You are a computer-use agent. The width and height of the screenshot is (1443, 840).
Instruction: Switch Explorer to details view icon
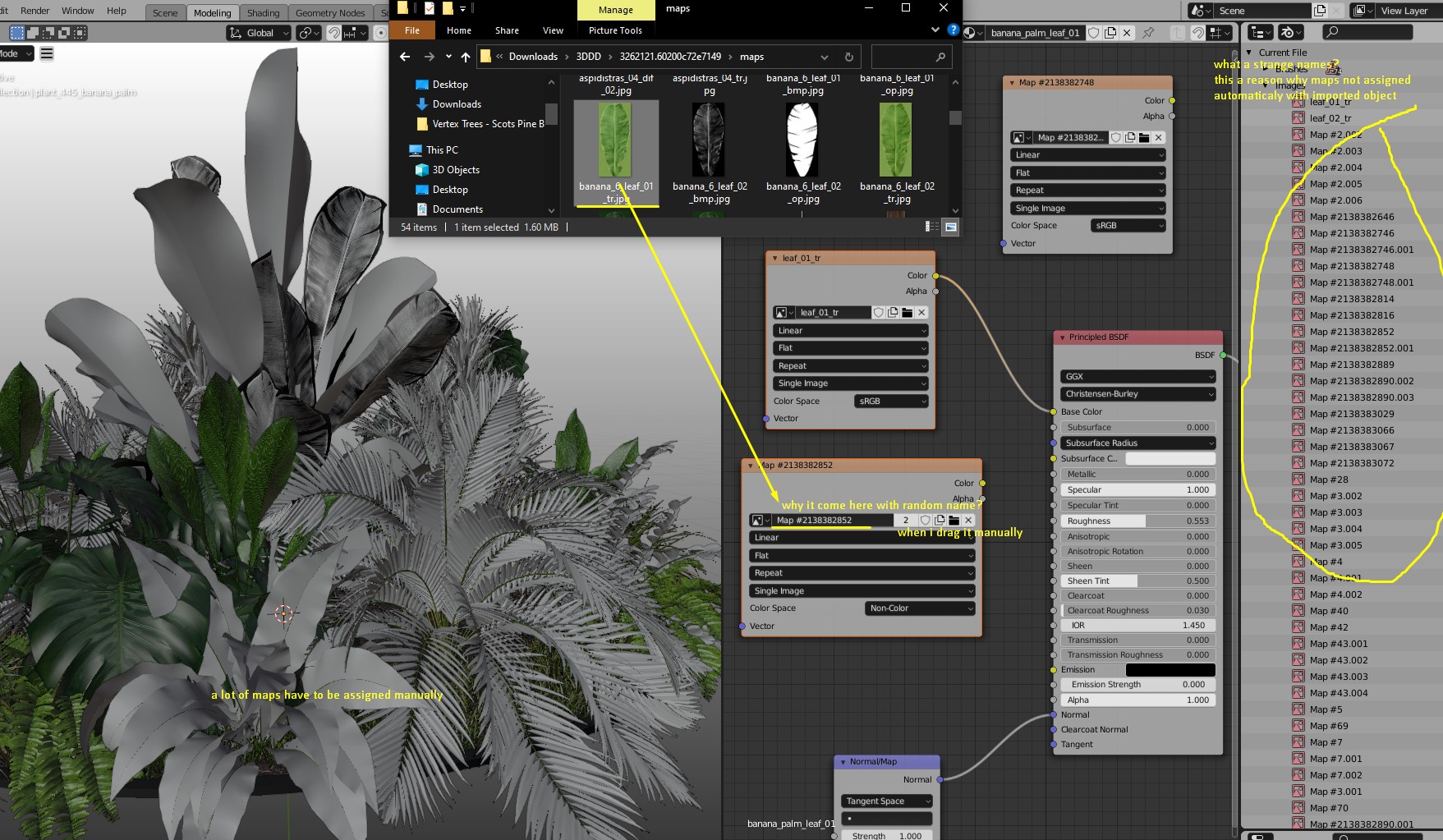pyautogui.click(x=931, y=227)
